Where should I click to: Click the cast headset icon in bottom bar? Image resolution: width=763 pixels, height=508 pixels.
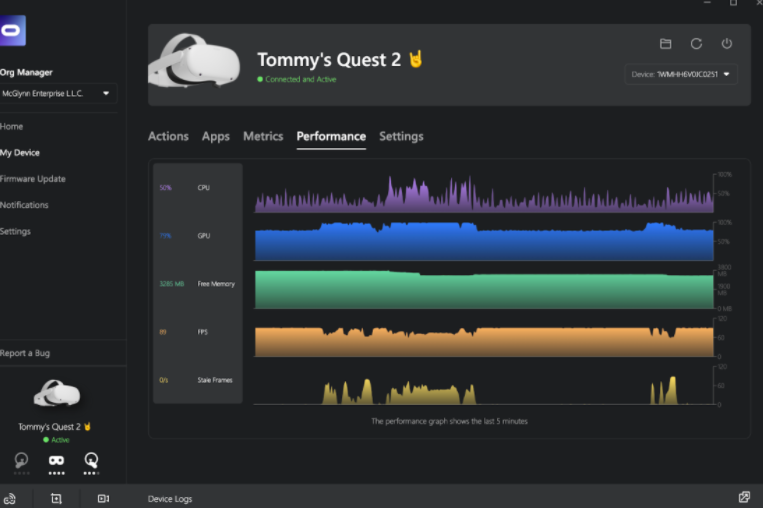coord(10,498)
